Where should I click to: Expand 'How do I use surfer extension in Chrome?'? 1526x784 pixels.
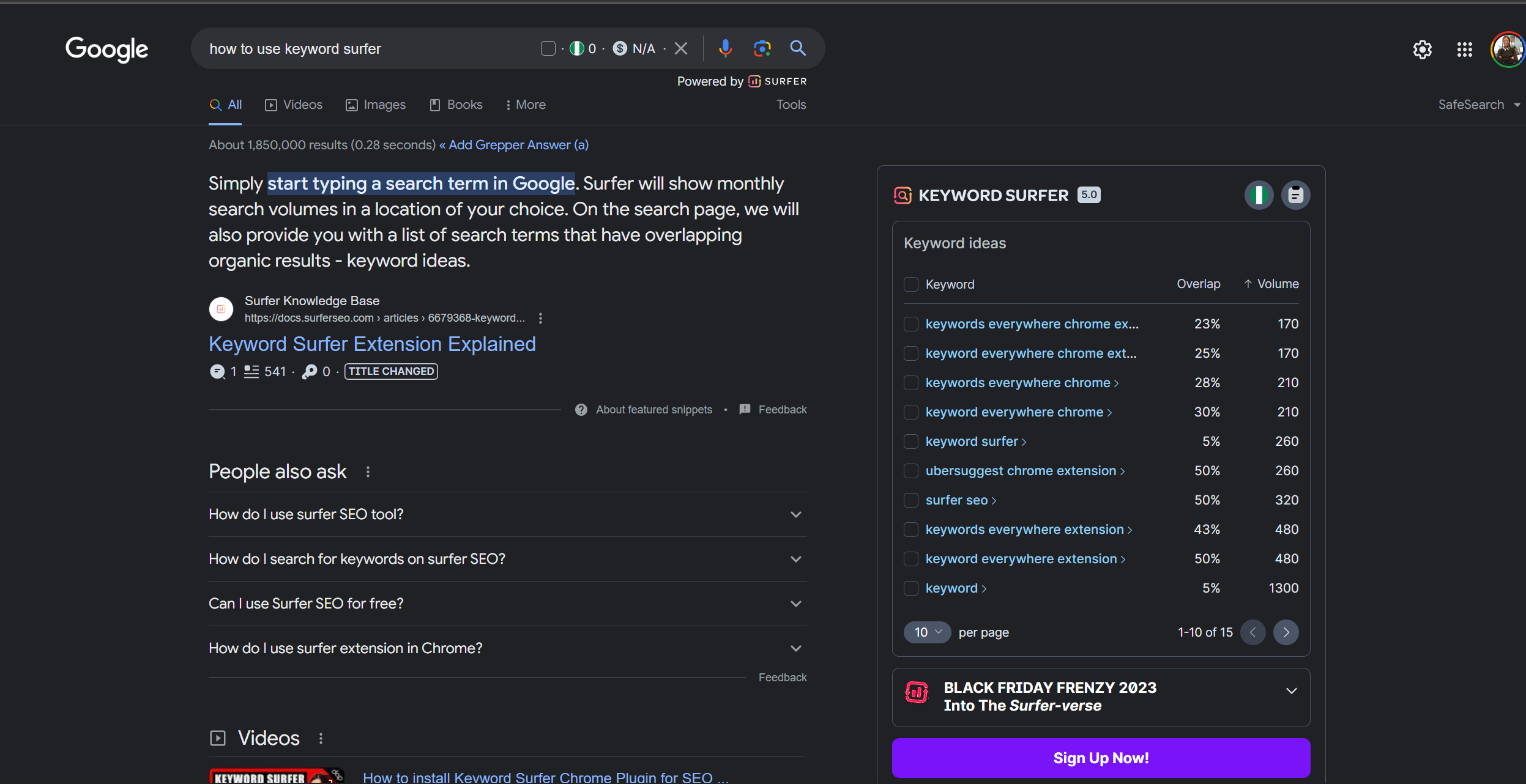click(507, 648)
